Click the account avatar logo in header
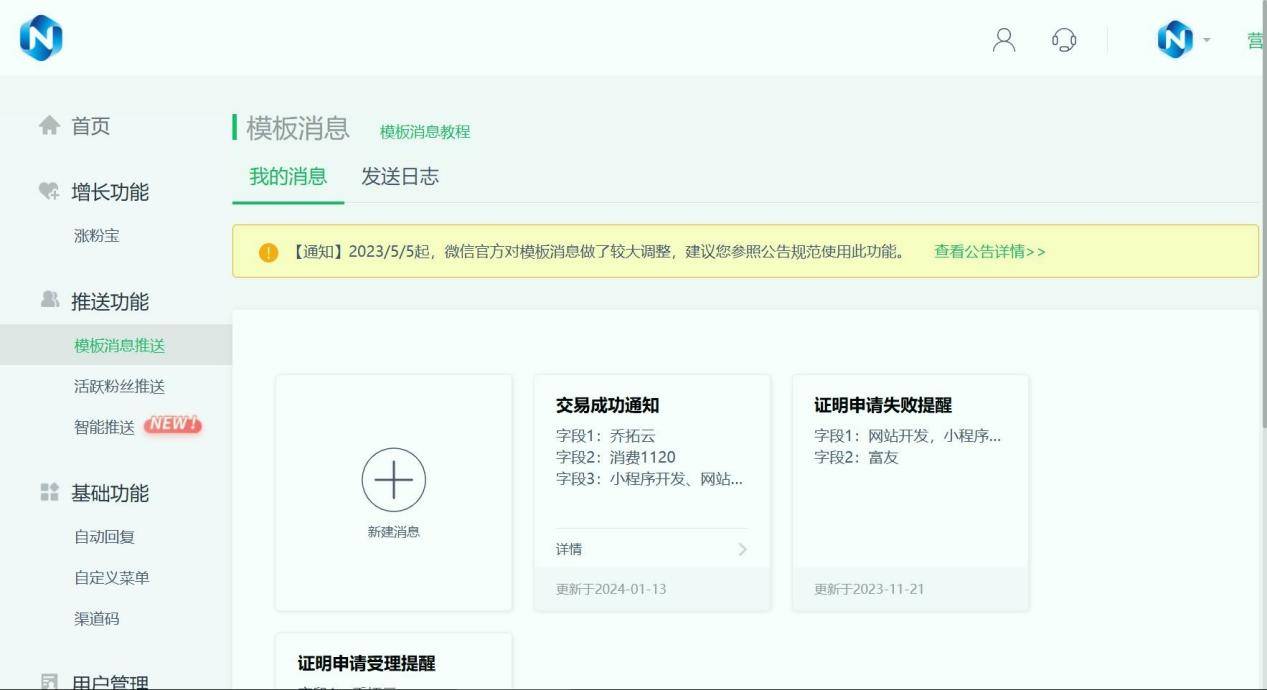The image size is (1267, 690). pyautogui.click(x=1175, y=40)
